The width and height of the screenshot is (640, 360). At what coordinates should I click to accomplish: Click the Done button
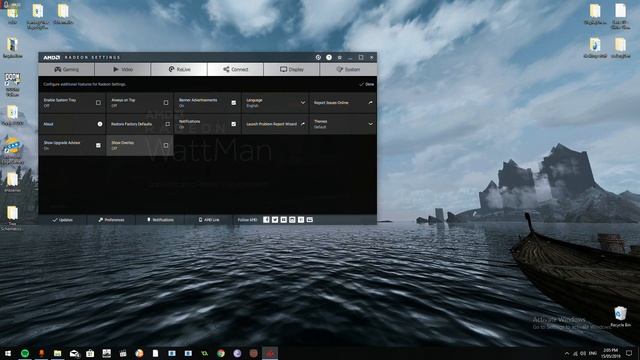(x=367, y=84)
